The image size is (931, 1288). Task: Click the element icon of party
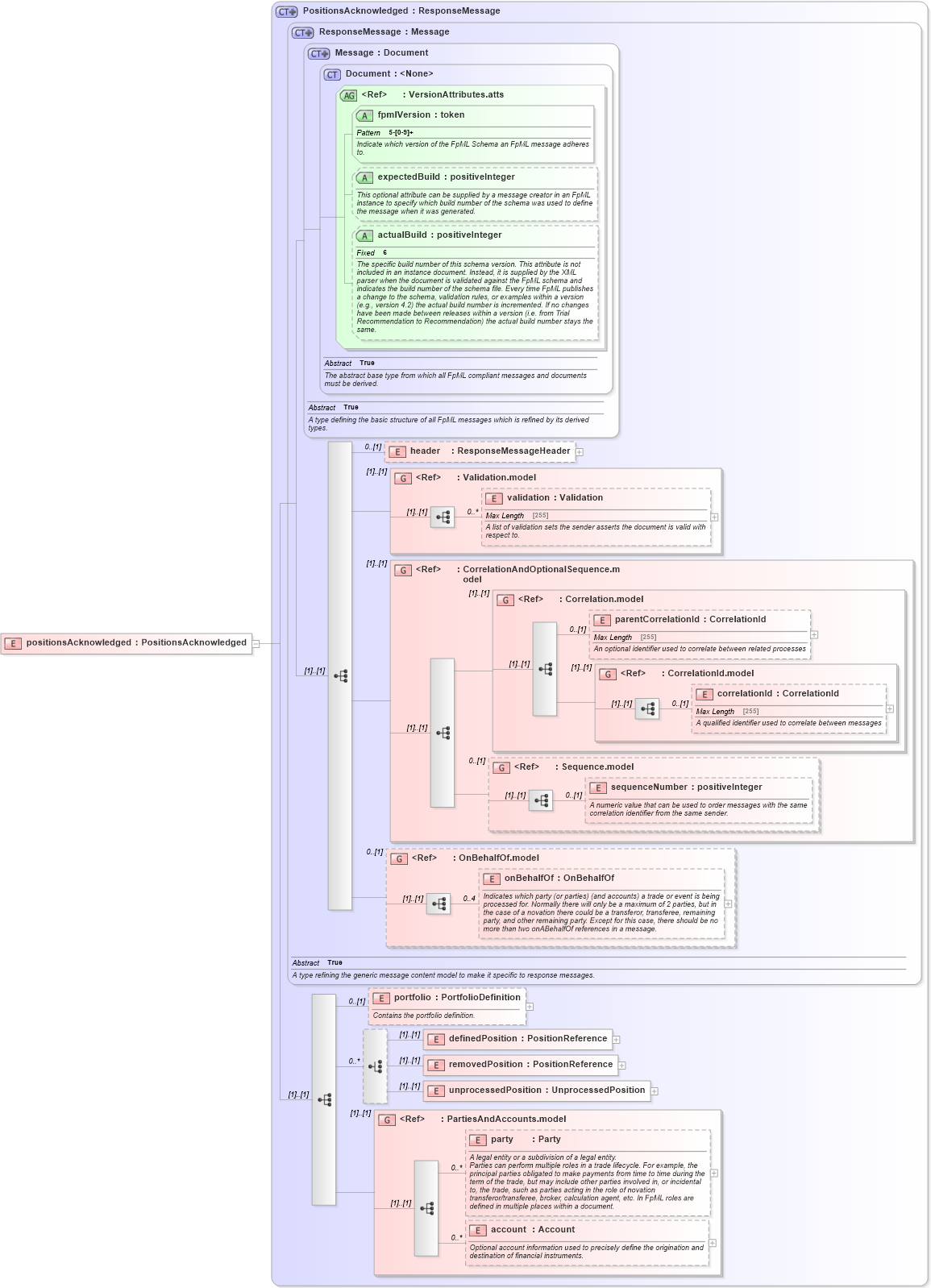click(478, 1141)
